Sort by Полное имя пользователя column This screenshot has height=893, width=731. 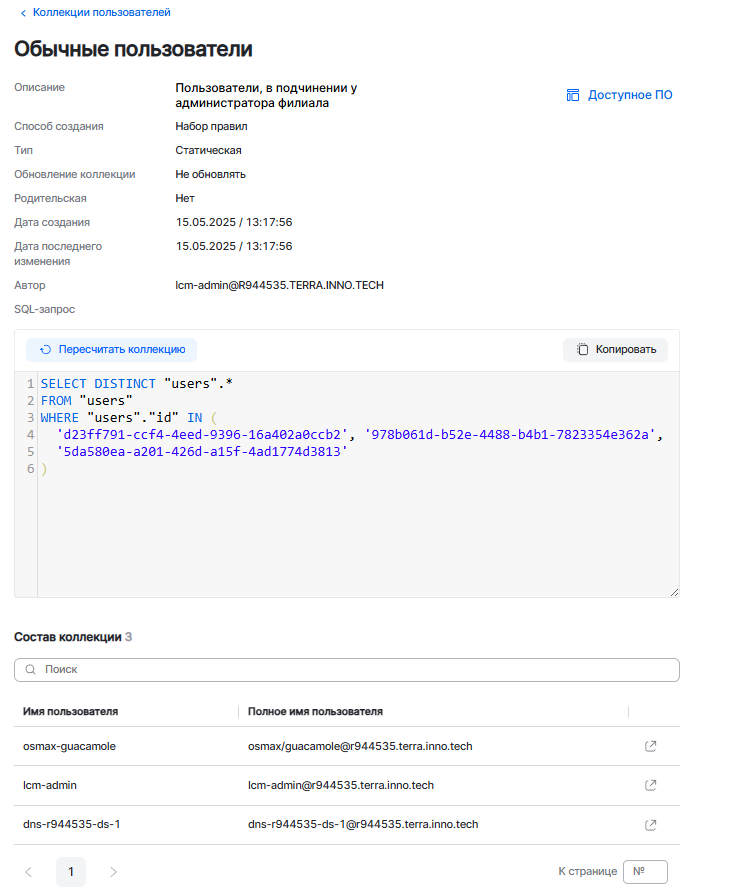[315, 711]
